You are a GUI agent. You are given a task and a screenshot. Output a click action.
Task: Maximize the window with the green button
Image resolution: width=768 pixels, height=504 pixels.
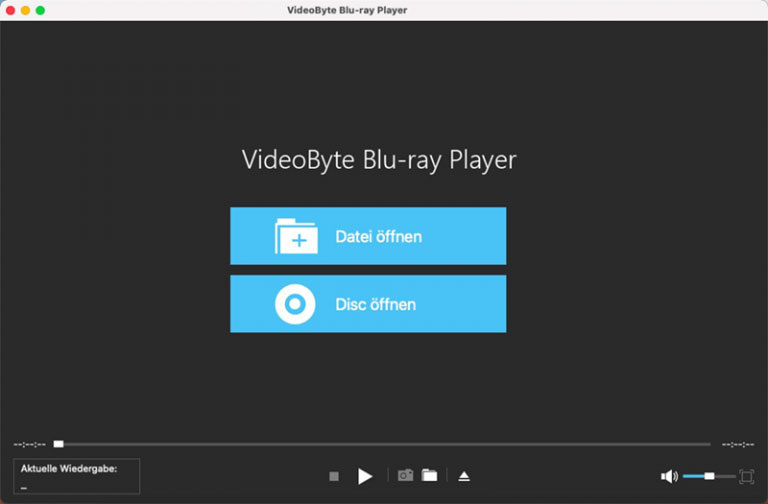point(40,10)
